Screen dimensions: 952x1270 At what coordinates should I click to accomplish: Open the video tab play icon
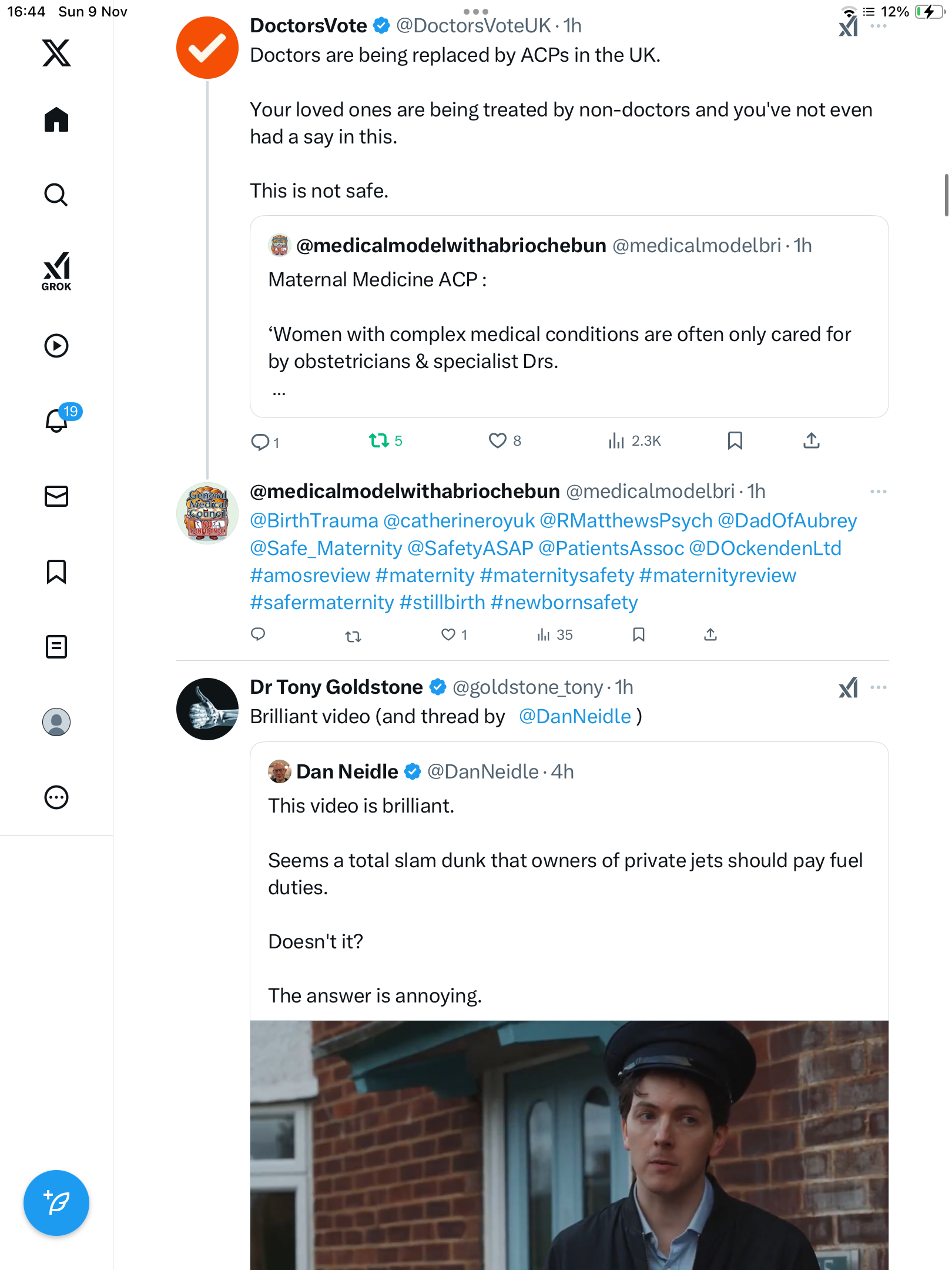coord(56,346)
